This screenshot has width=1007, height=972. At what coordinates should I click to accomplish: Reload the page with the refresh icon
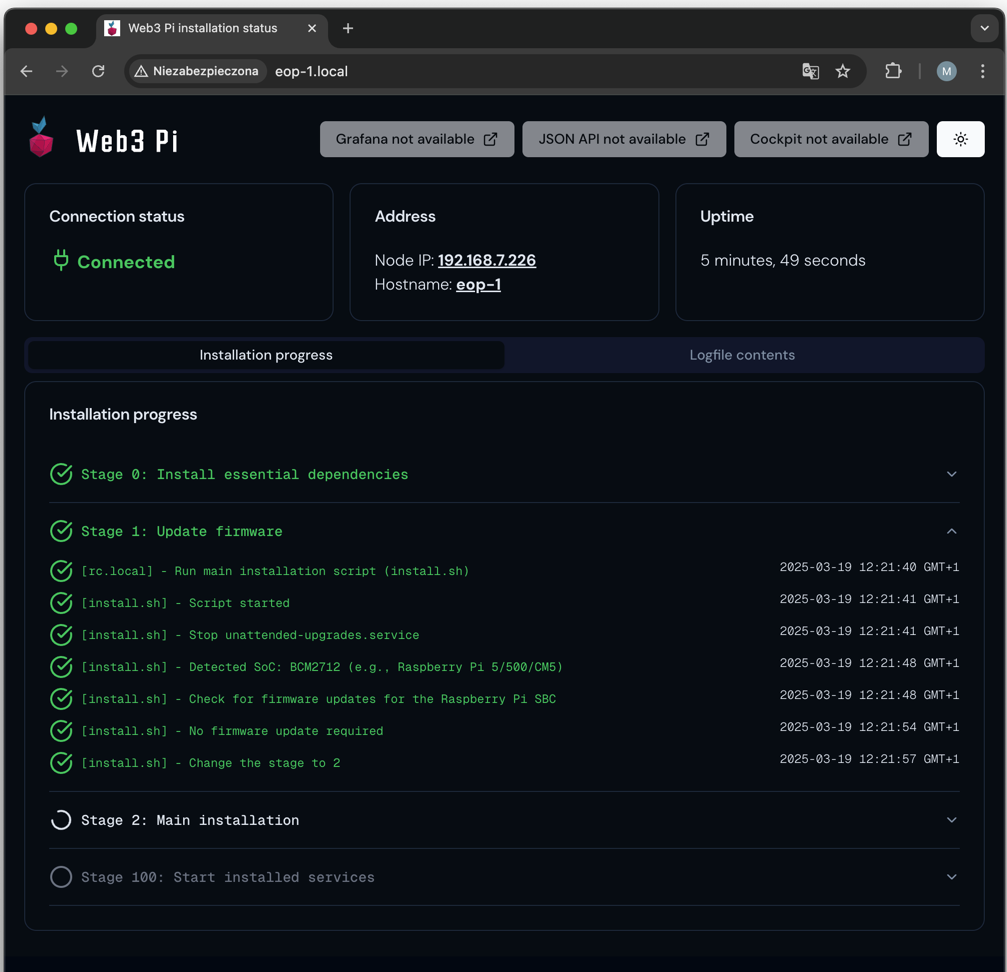click(98, 71)
